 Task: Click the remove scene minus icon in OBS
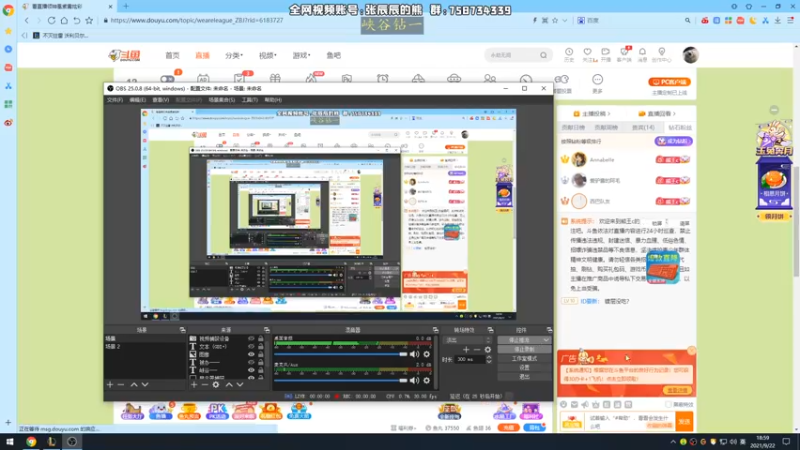coord(121,385)
